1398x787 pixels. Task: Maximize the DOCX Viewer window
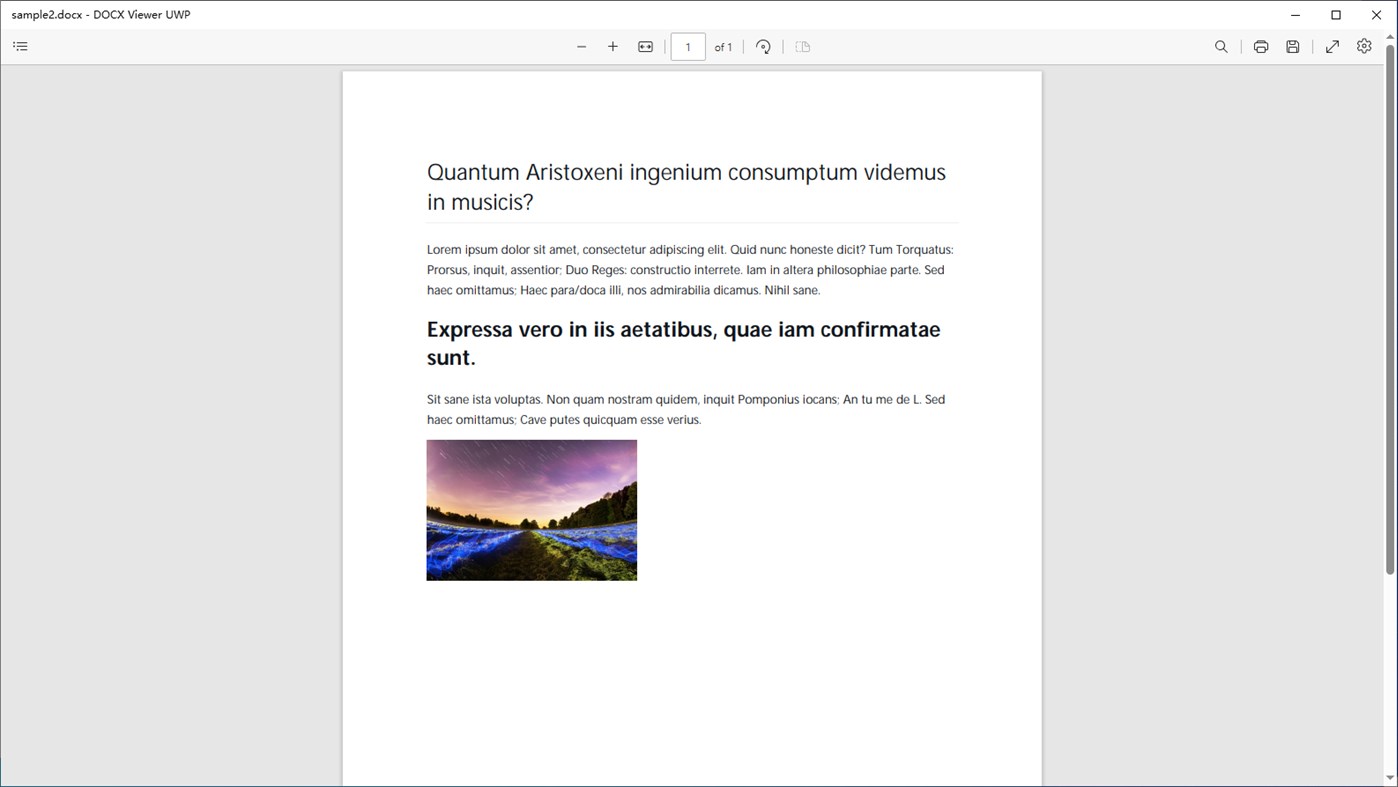[x=1336, y=15]
